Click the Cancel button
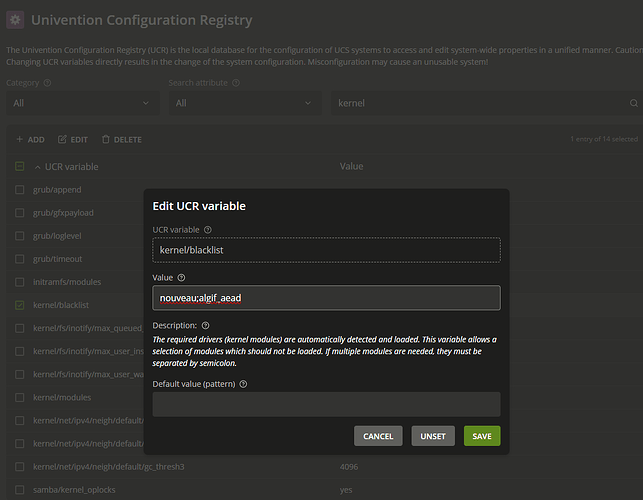The width and height of the screenshot is (643, 500). (378, 436)
